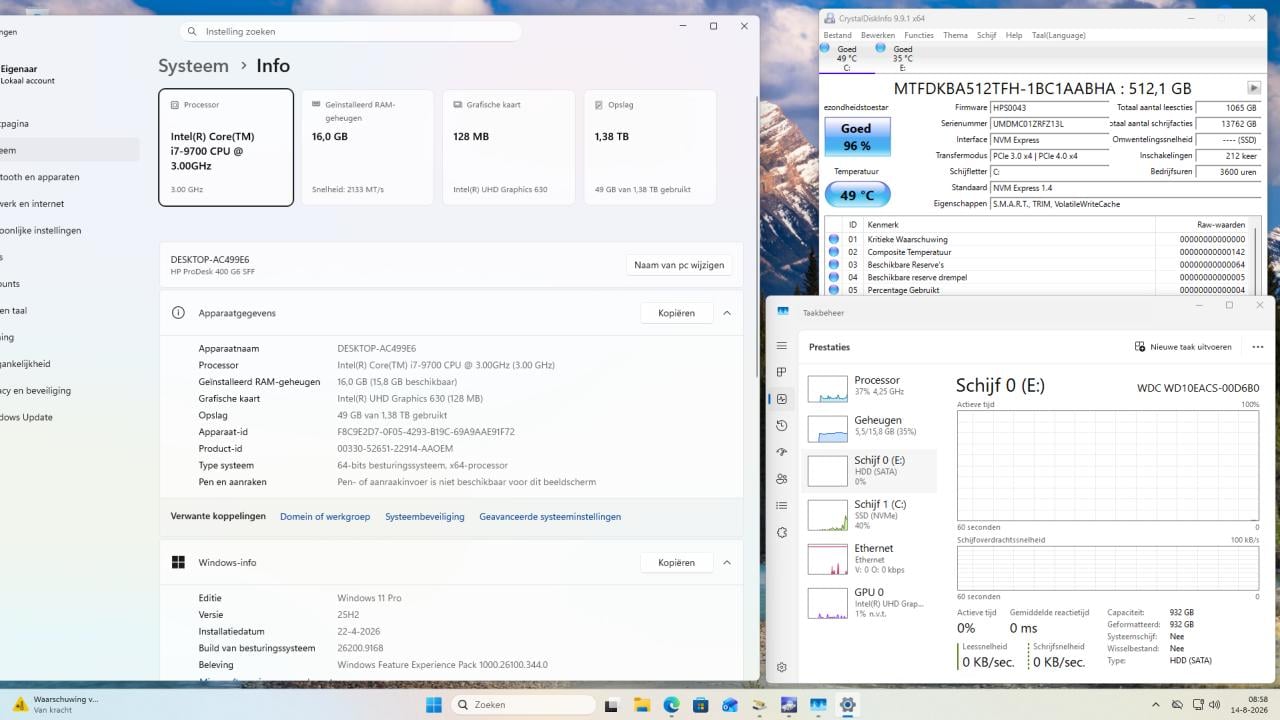The width and height of the screenshot is (1280, 720).
Task: Open Systeembeveiliging link
Action: [x=425, y=517]
